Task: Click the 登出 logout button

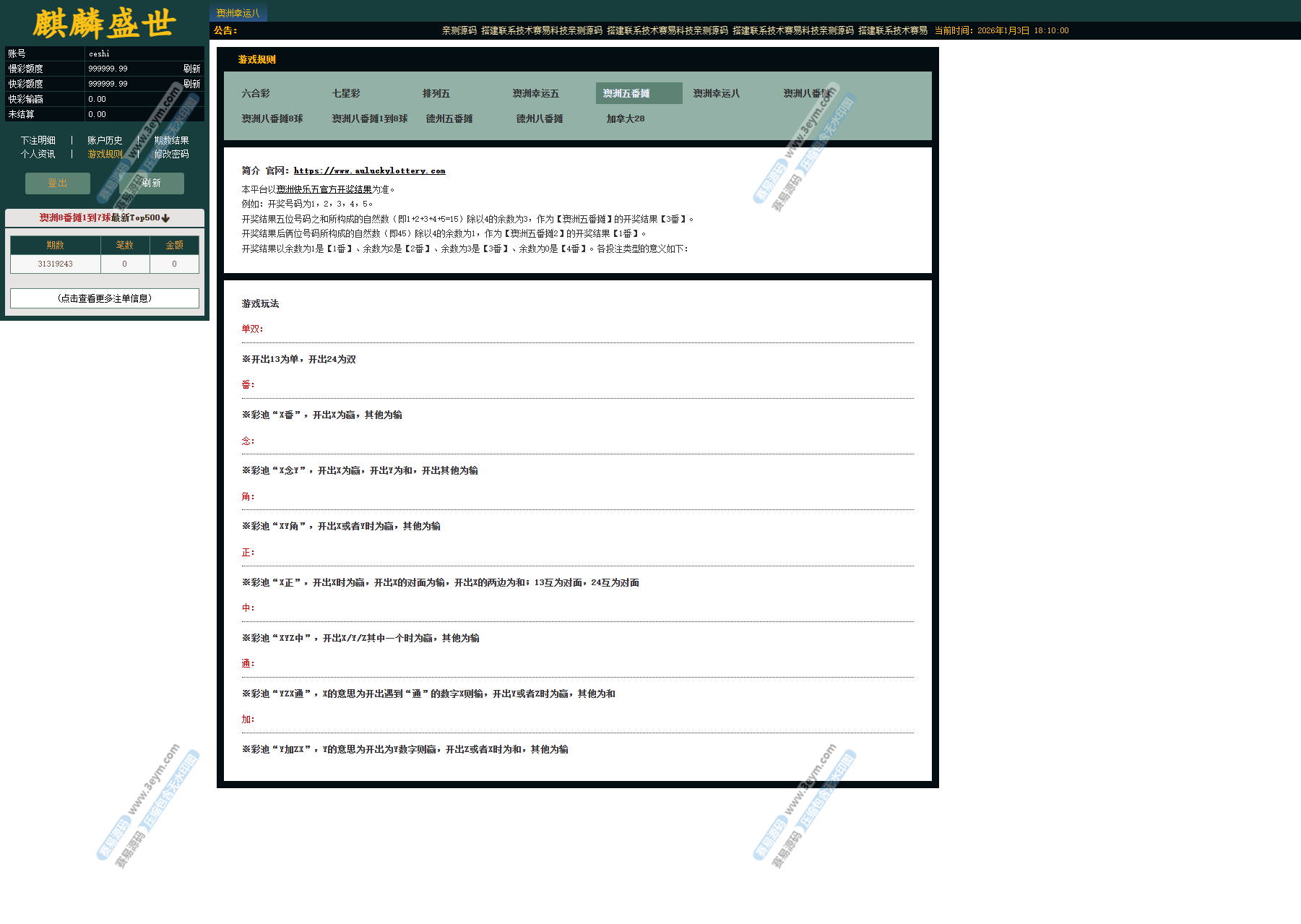Action: click(x=58, y=183)
